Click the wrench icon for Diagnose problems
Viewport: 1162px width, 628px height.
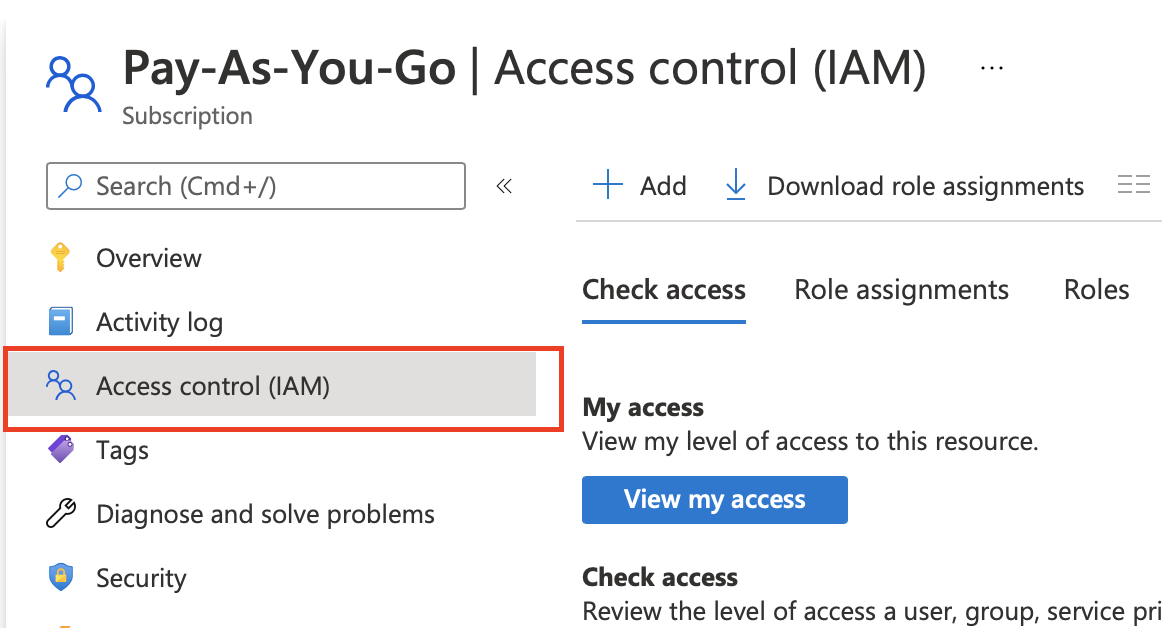[61, 514]
